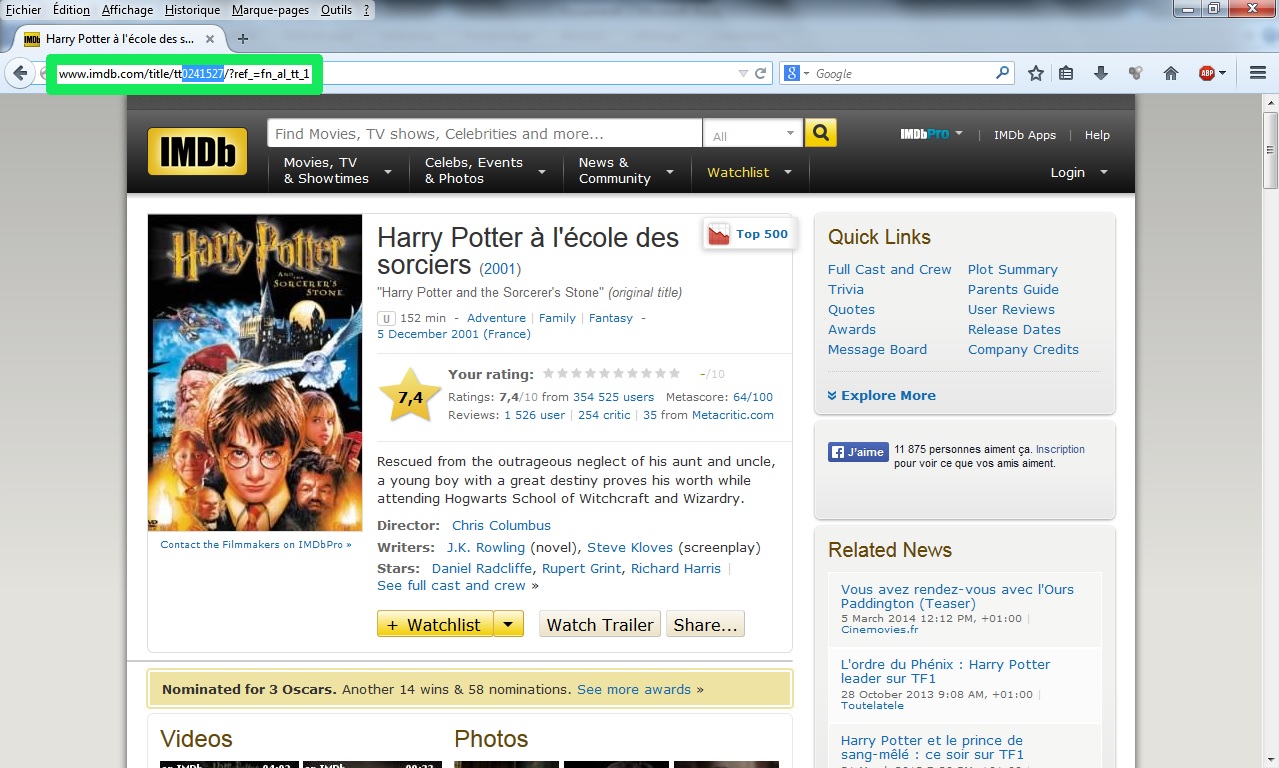Open the 354 525 users ratings link
This screenshot has height=768, width=1279.
[613, 397]
